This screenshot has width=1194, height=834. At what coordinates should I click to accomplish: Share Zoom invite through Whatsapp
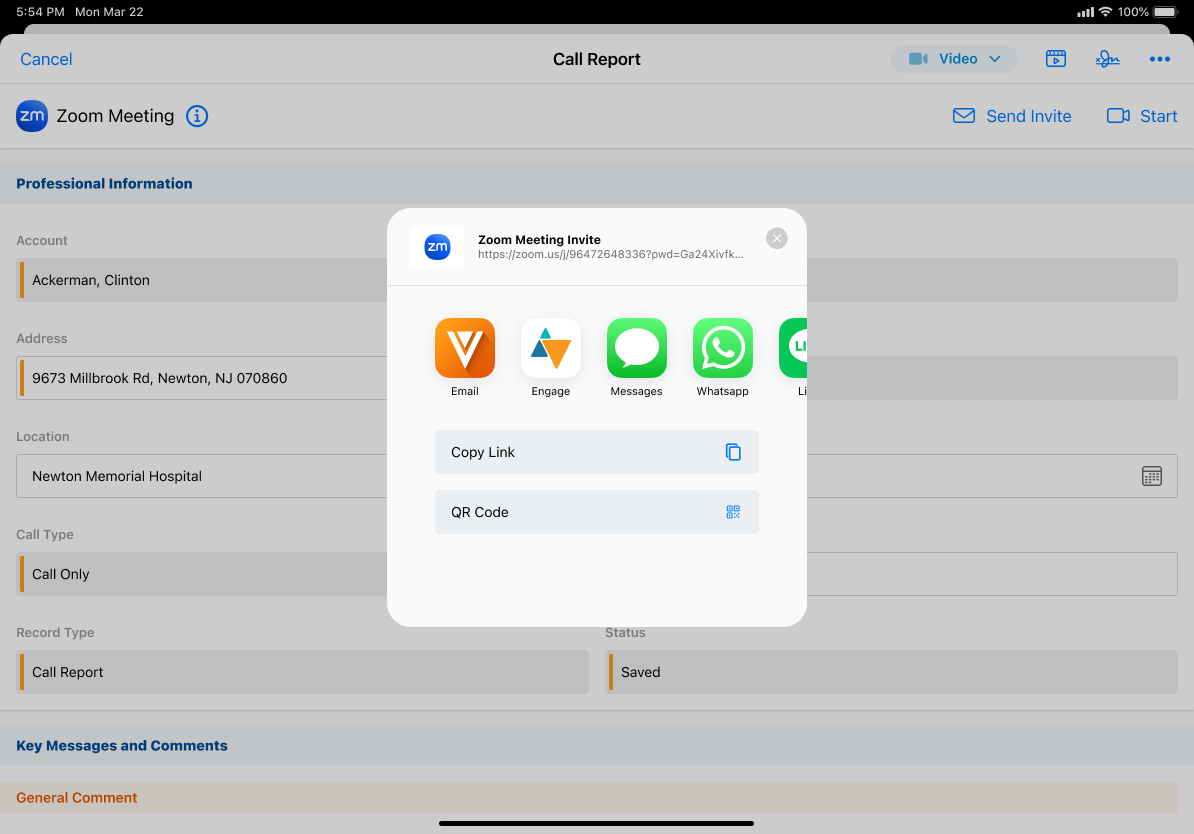click(x=723, y=348)
